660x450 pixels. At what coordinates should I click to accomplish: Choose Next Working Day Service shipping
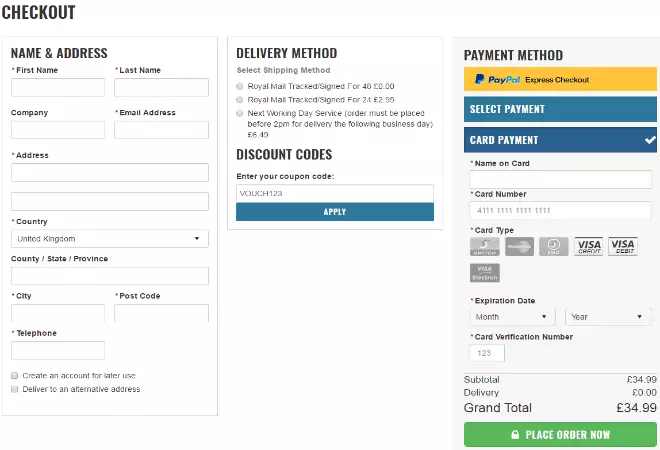click(x=240, y=114)
